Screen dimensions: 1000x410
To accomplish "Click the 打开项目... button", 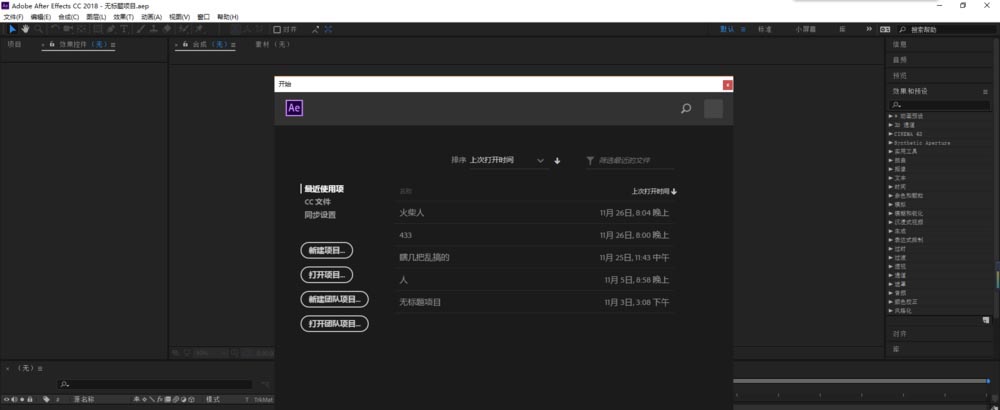I will (x=325, y=274).
